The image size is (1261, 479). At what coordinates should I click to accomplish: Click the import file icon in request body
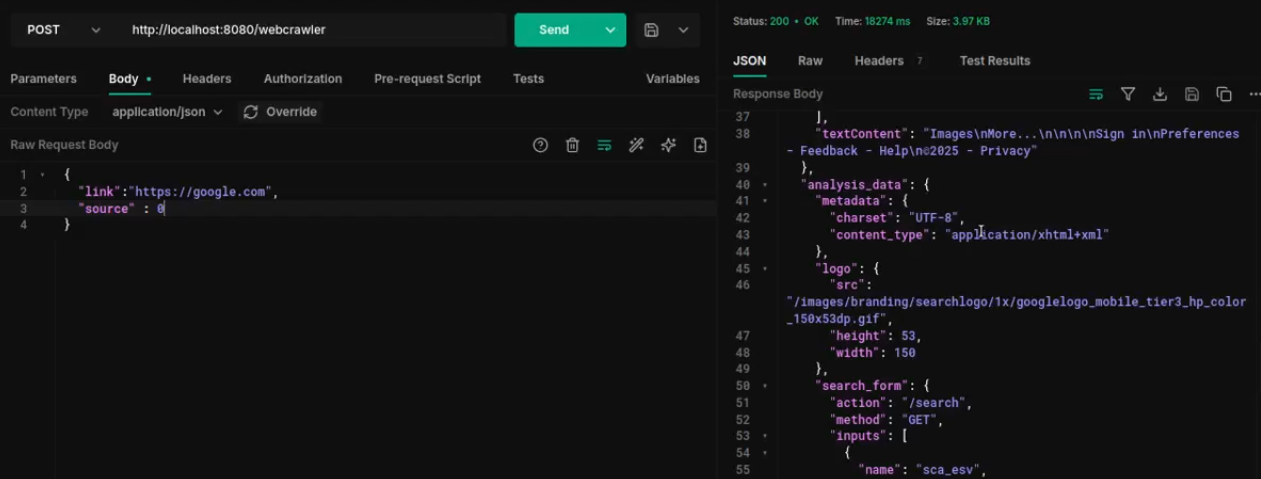pos(700,145)
